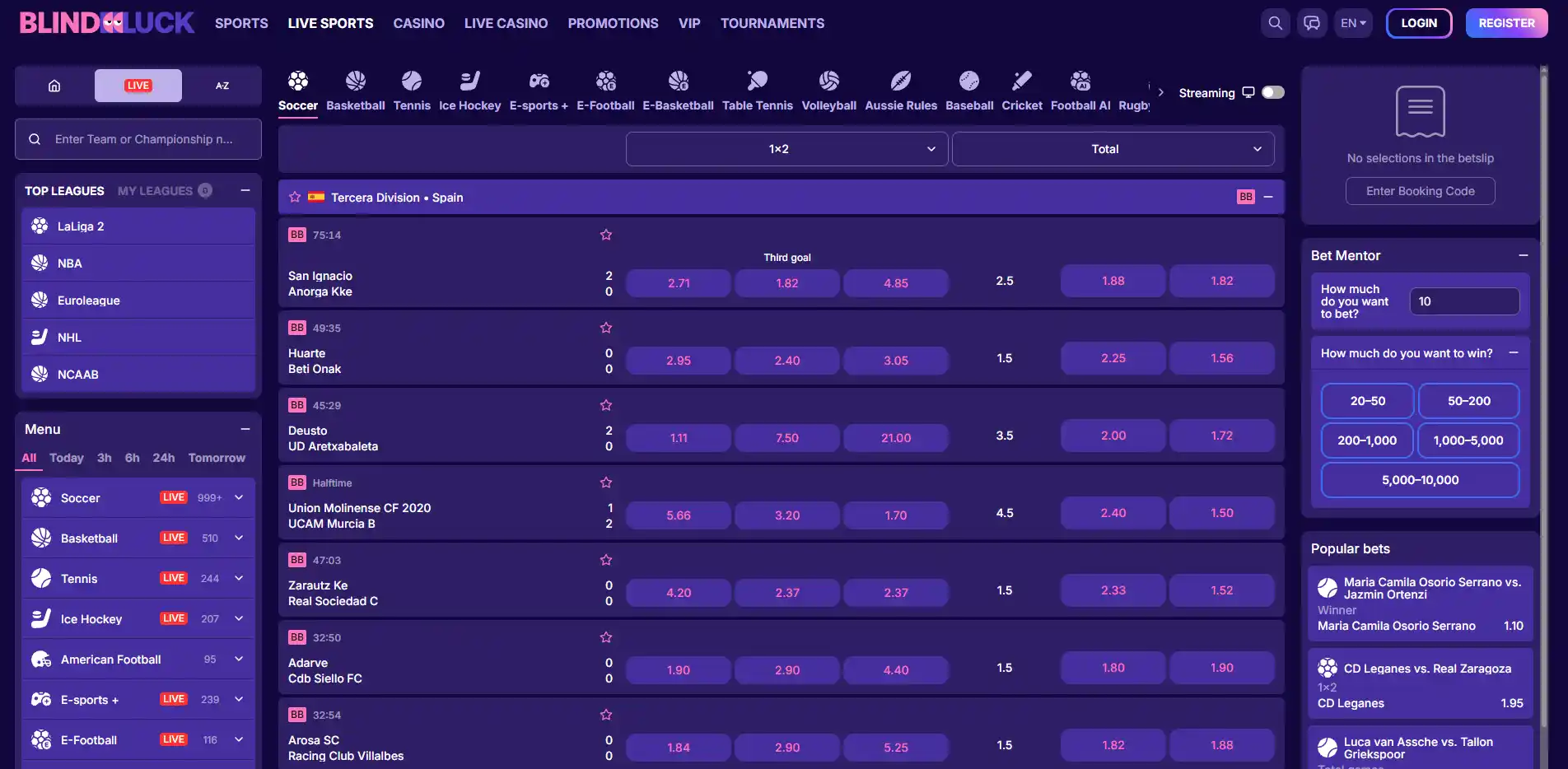Screen dimensions: 1568x769
Task: Collapse the Top Leagues panel
Action: pyautogui.click(x=245, y=190)
